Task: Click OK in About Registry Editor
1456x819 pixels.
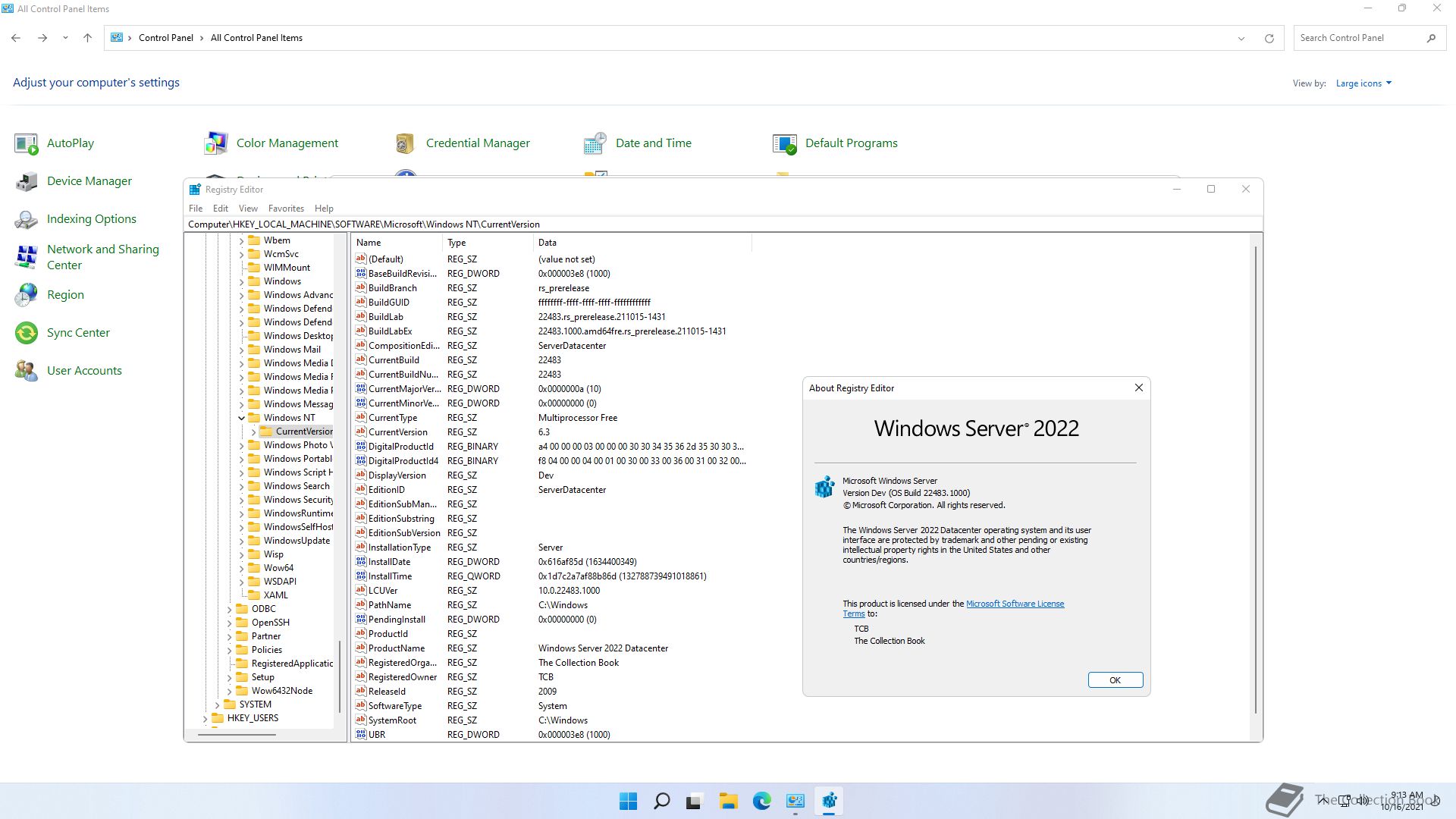Action: [1115, 680]
